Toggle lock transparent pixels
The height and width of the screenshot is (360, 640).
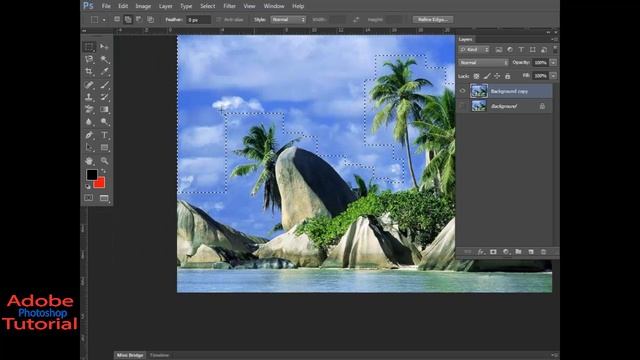pos(476,76)
